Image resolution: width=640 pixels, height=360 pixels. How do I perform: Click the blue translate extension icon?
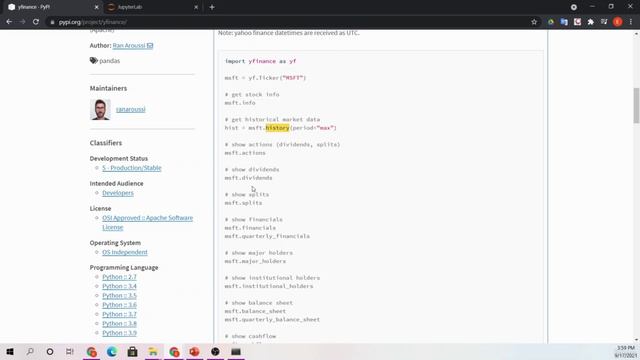coord(564,22)
